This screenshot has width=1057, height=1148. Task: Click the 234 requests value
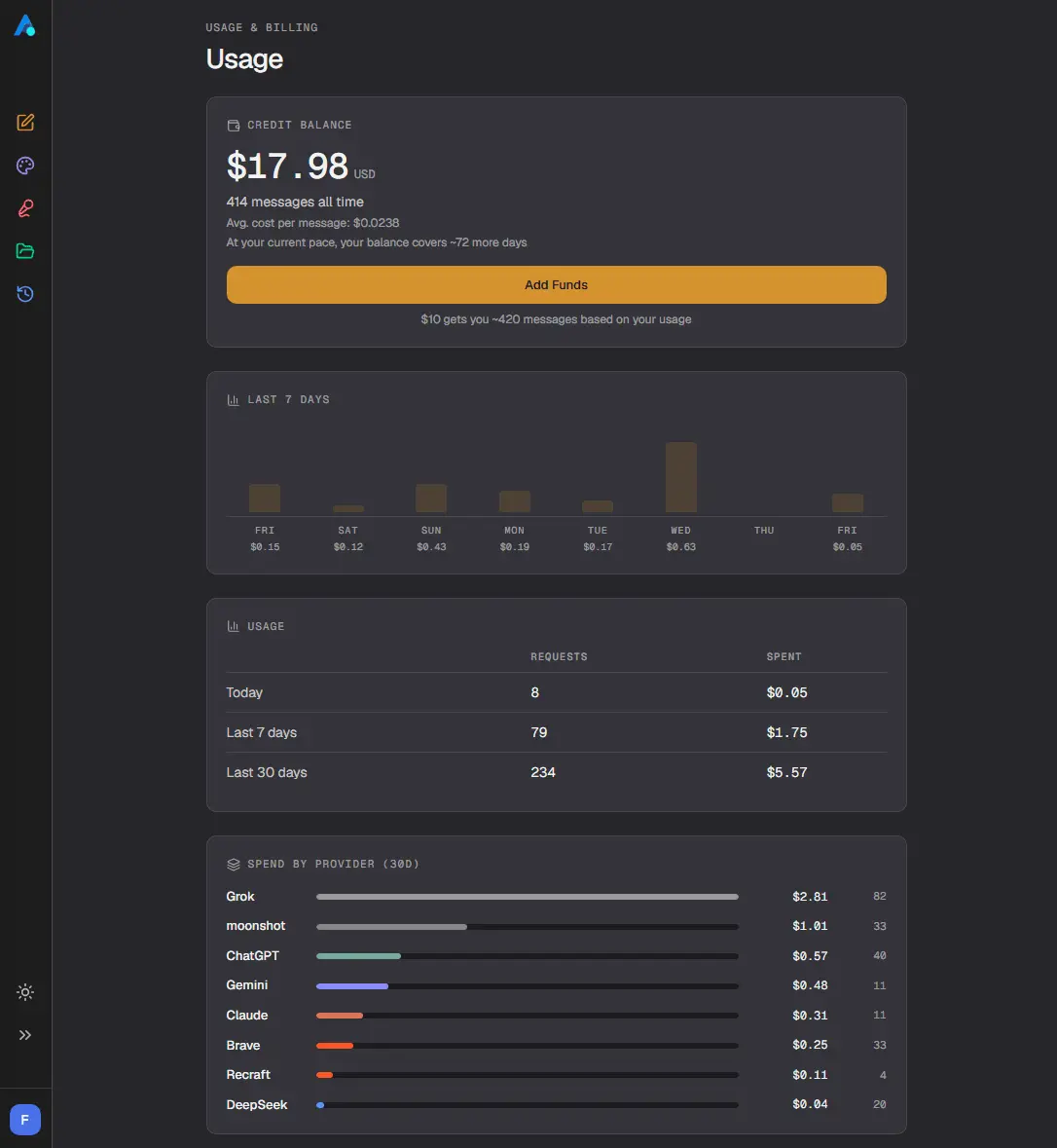pos(543,772)
